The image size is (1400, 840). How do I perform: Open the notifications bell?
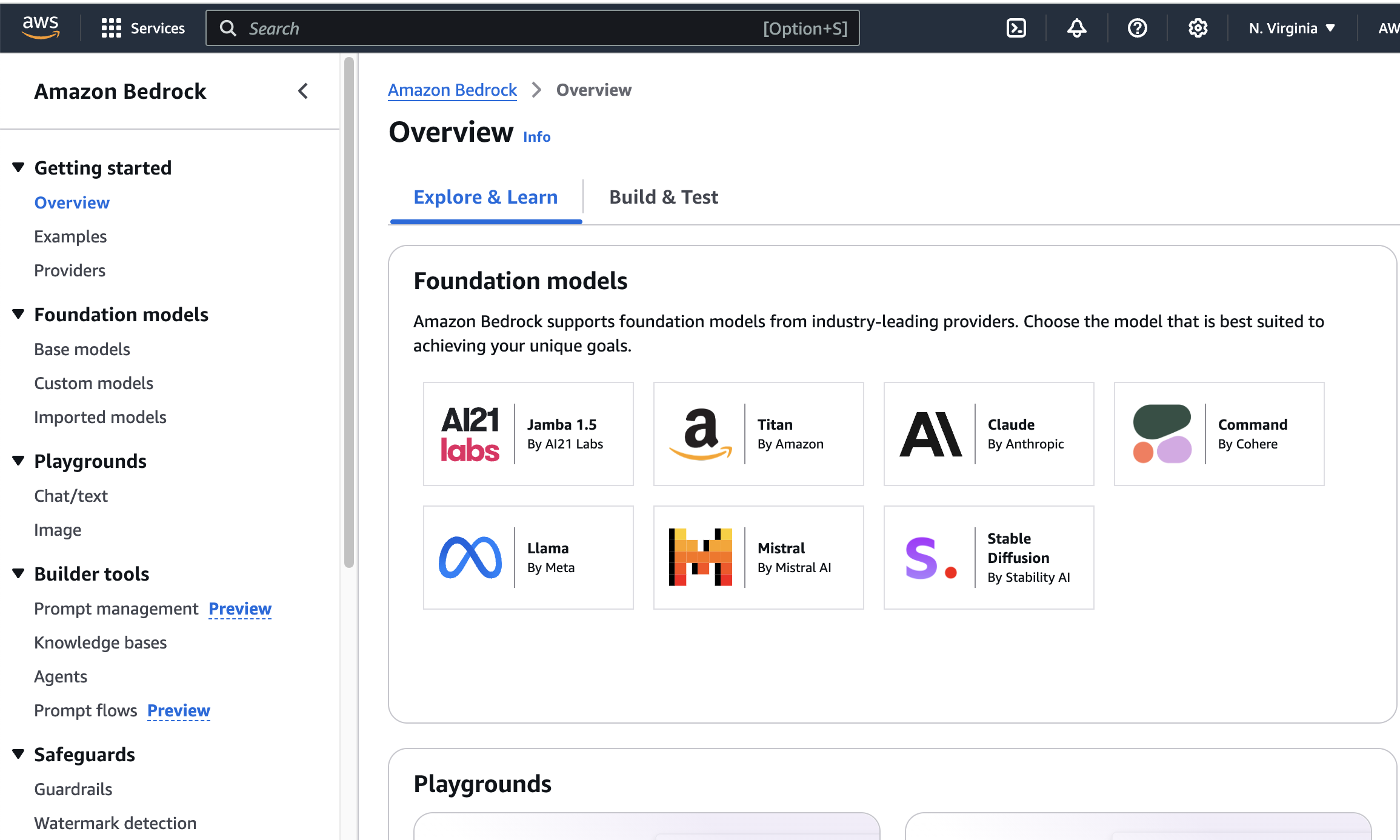coord(1077,28)
